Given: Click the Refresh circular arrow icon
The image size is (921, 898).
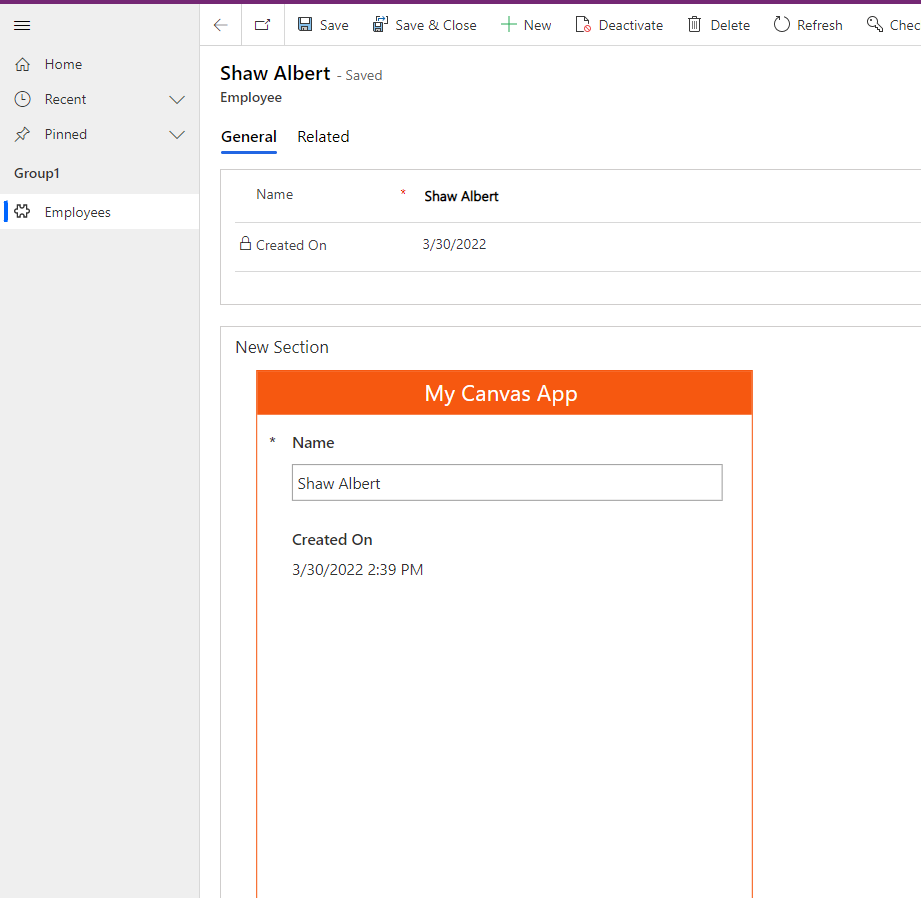Looking at the screenshot, I should click(x=782, y=25).
